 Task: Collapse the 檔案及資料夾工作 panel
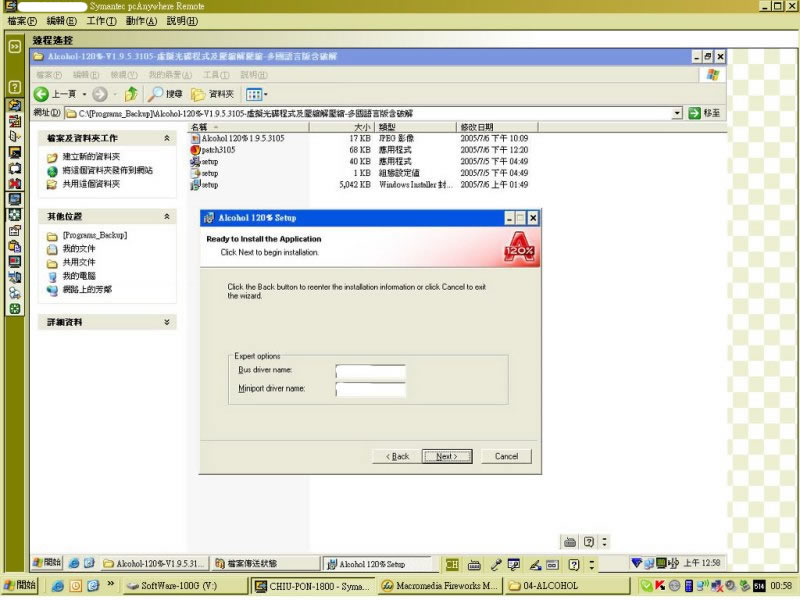click(x=167, y=138)
